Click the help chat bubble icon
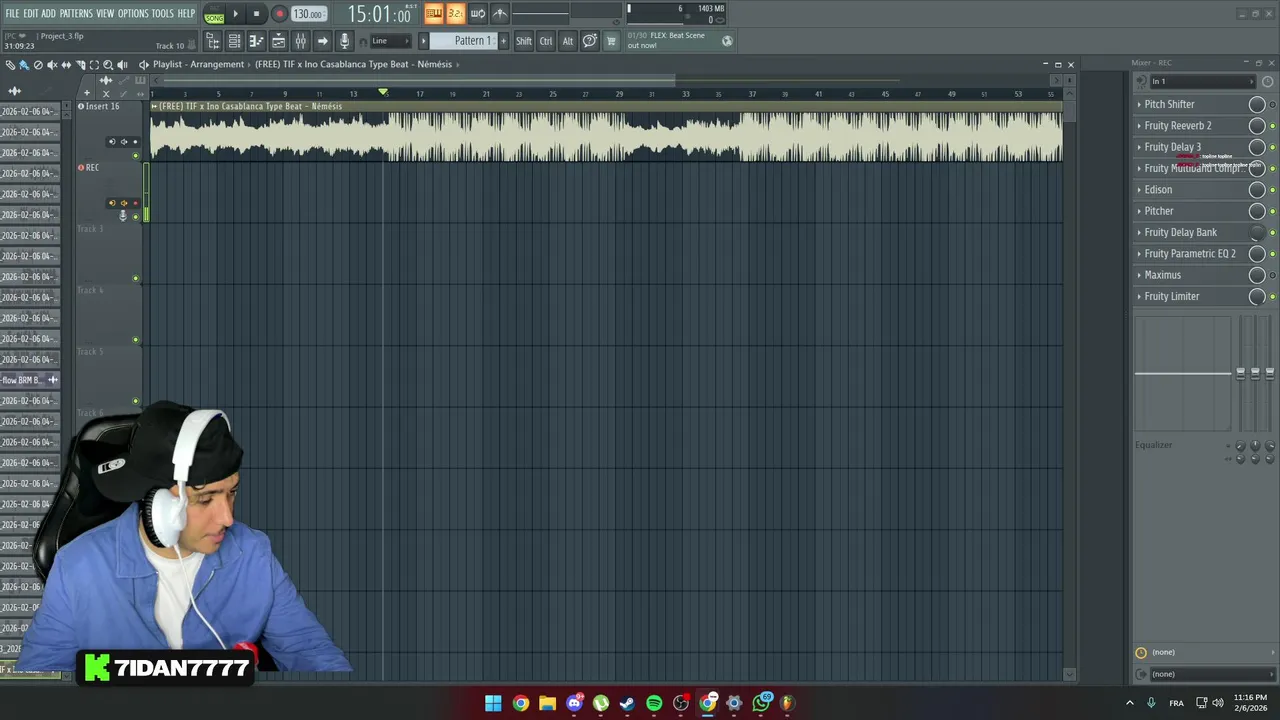Screen dimensions: 1280x720 click(x=590, y=41)
